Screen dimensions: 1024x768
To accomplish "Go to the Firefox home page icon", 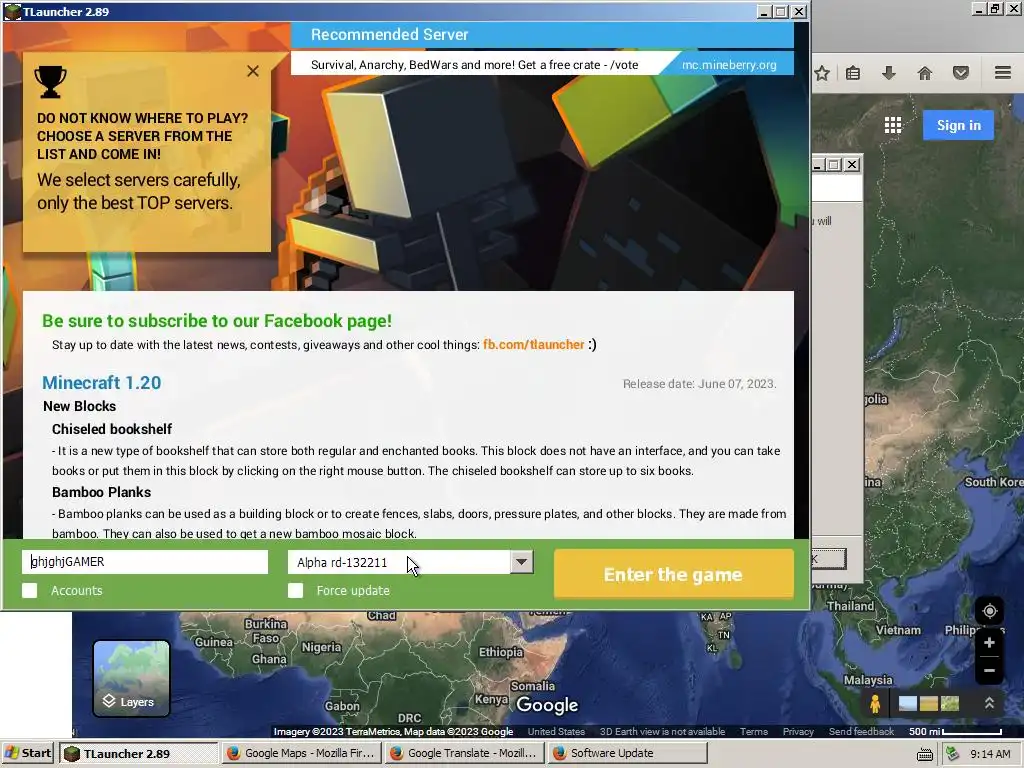I will [x=925, y=72].
